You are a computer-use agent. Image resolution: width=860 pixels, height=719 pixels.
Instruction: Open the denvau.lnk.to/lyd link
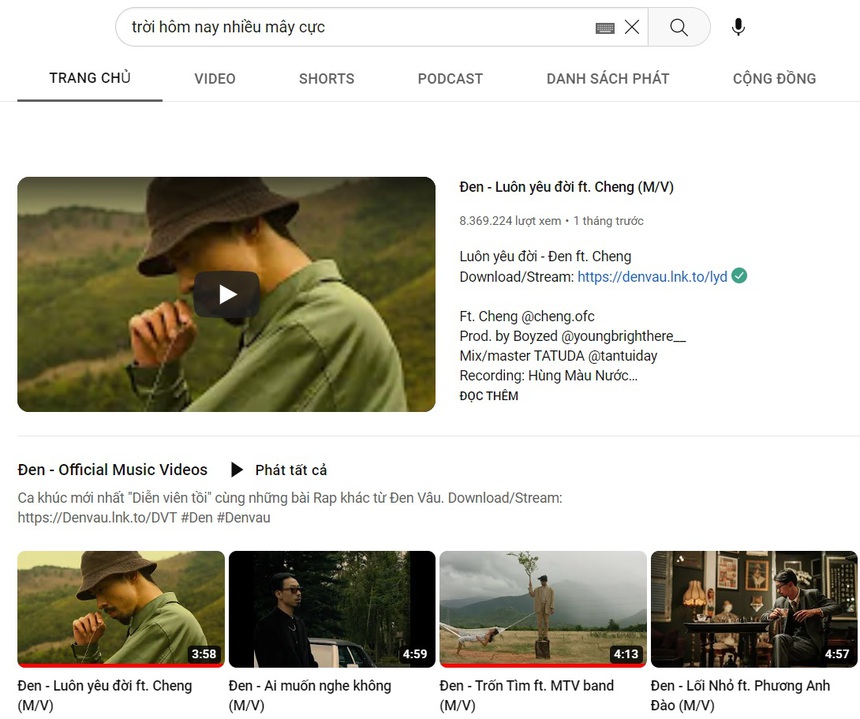tap(652, 277)
